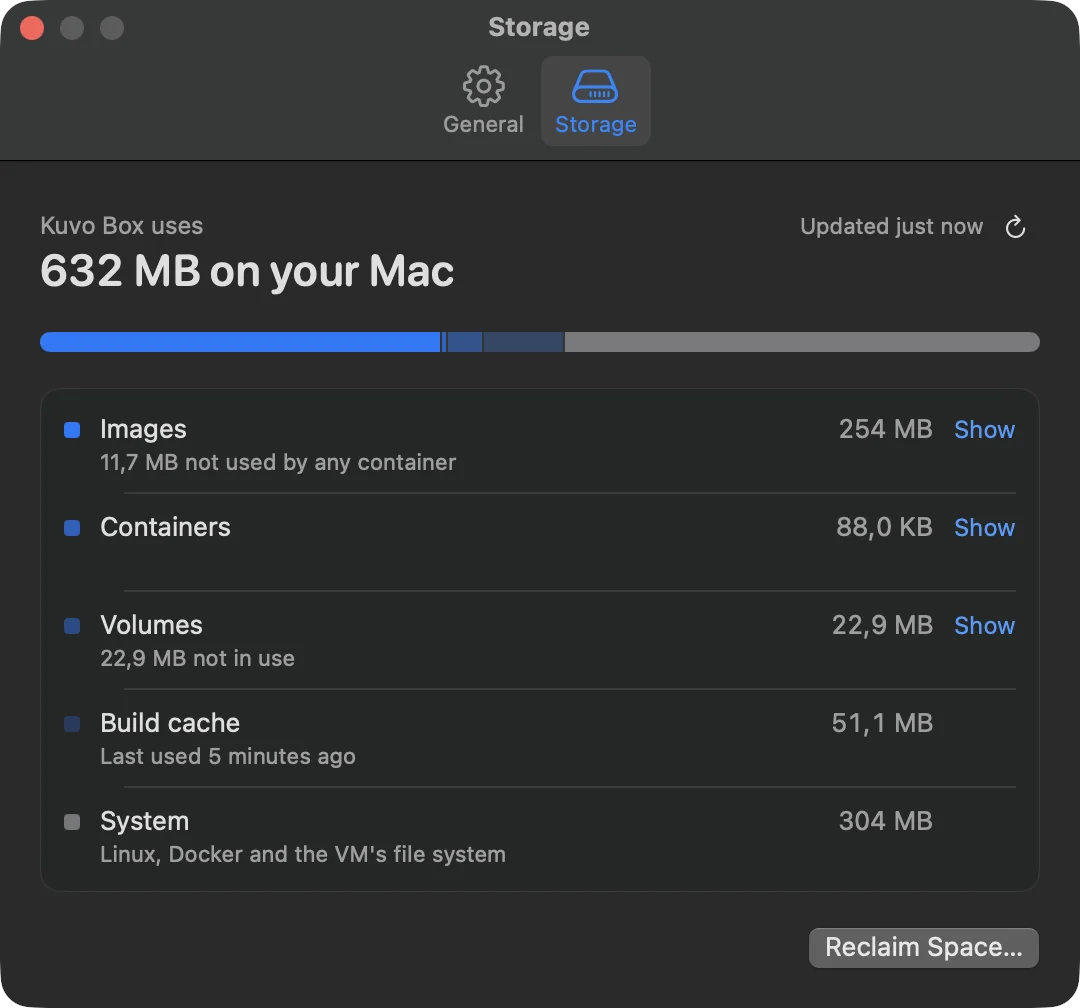Click the refresh storage icon
Viewport: 1080px width, 1008px height.
coord(1015,227)
